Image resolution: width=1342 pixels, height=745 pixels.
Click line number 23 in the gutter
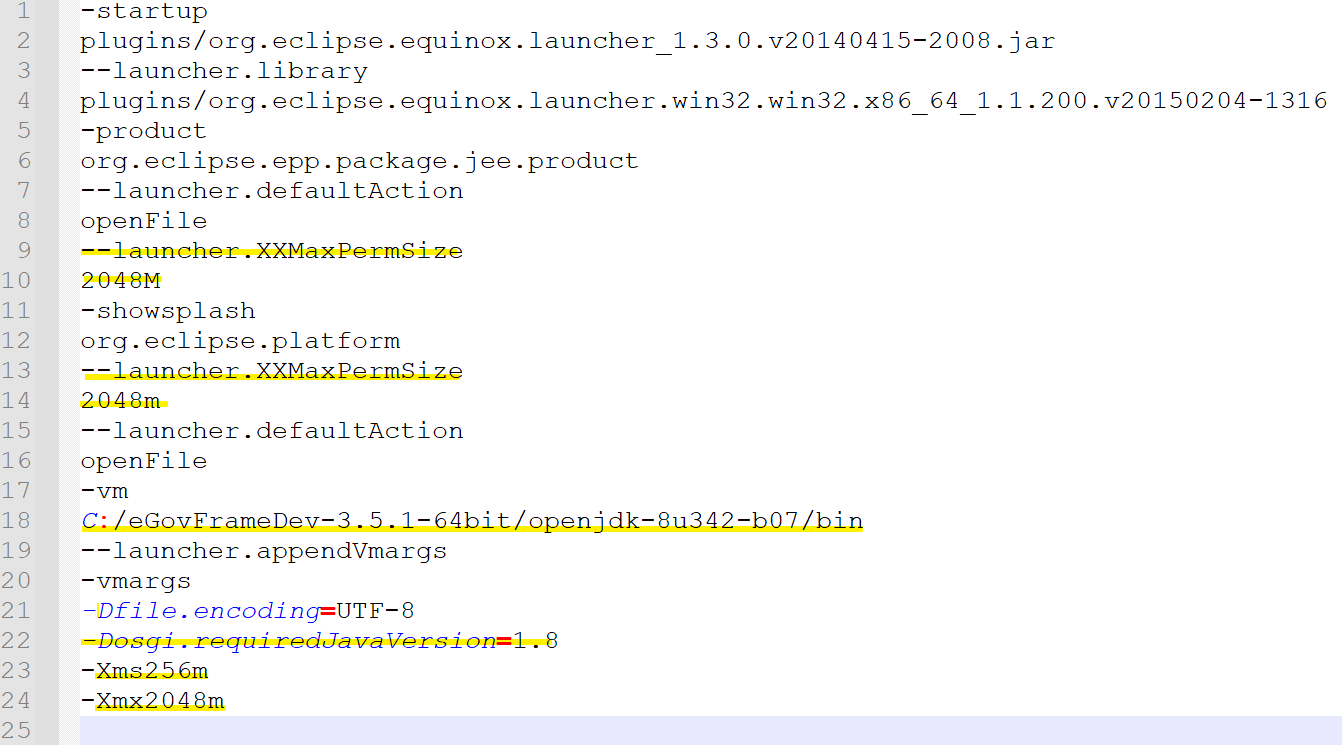click(x=17, y=671)
